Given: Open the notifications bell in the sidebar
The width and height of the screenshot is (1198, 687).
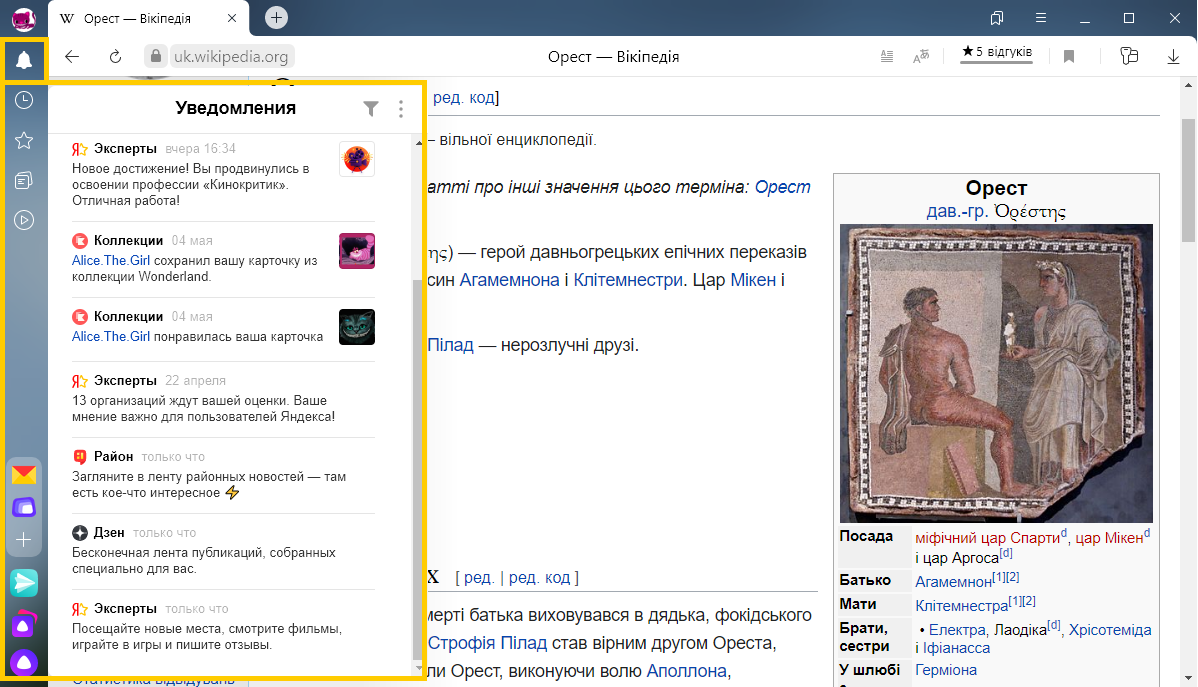Looking at the screenshot, I should click(x=24, y=60).
